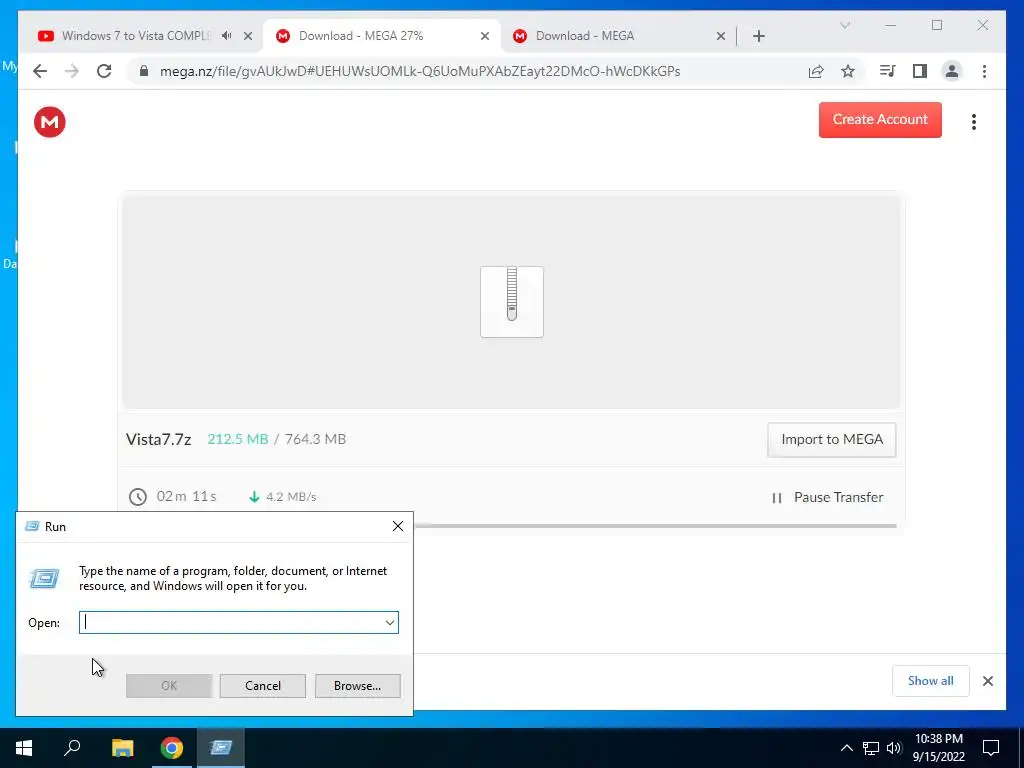1024x768 pixels.
Task: Click the Chrome taskbar icon
Action: pyautogui.click(x=172, y=748)
